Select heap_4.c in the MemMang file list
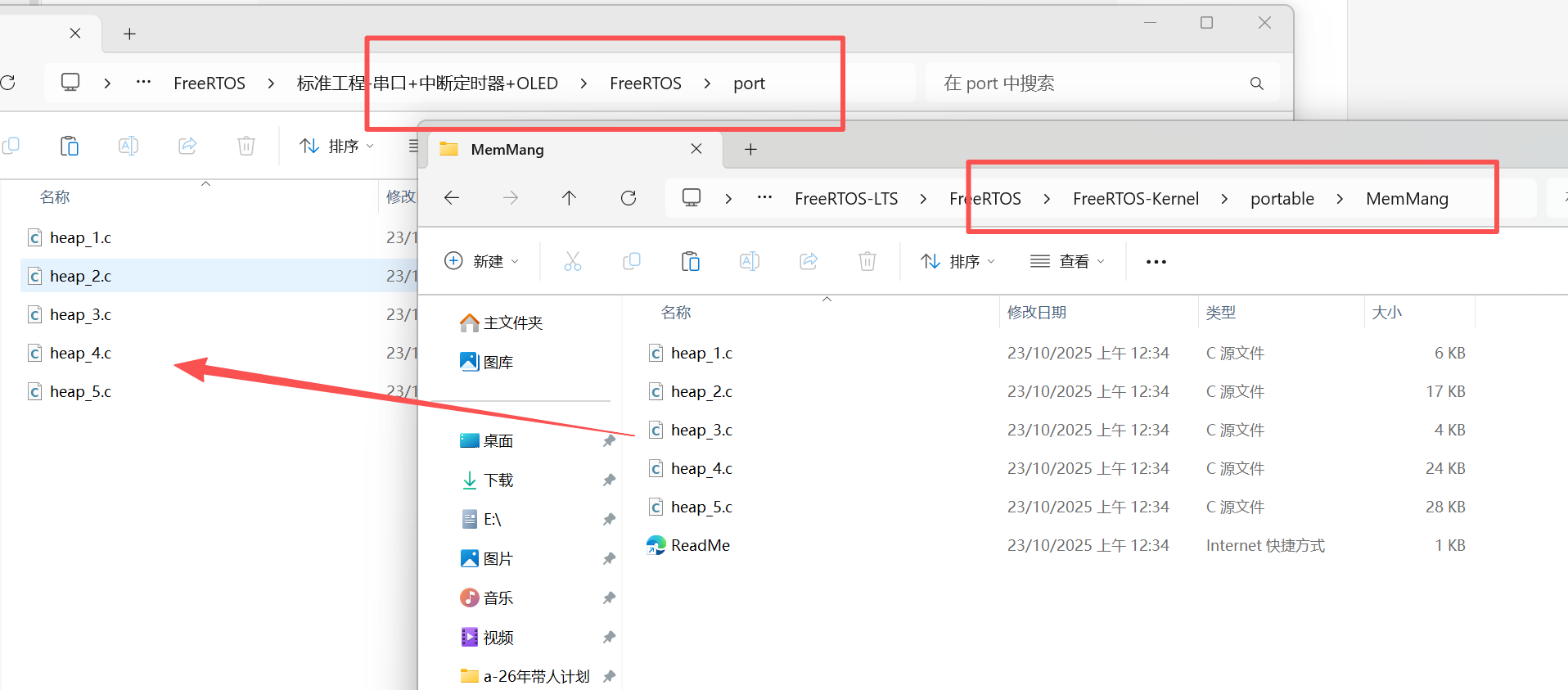 coord(701,469)
